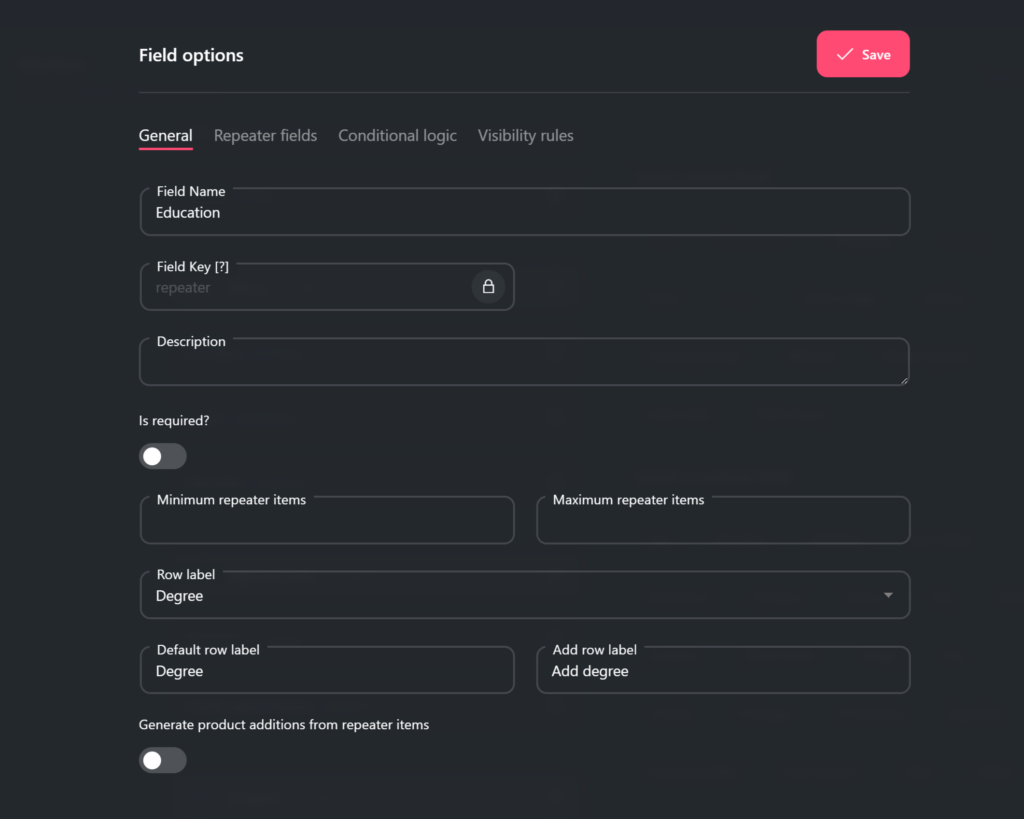Click the Add row label field
Screen dimensions: 1024x819
tap(723, 672)
